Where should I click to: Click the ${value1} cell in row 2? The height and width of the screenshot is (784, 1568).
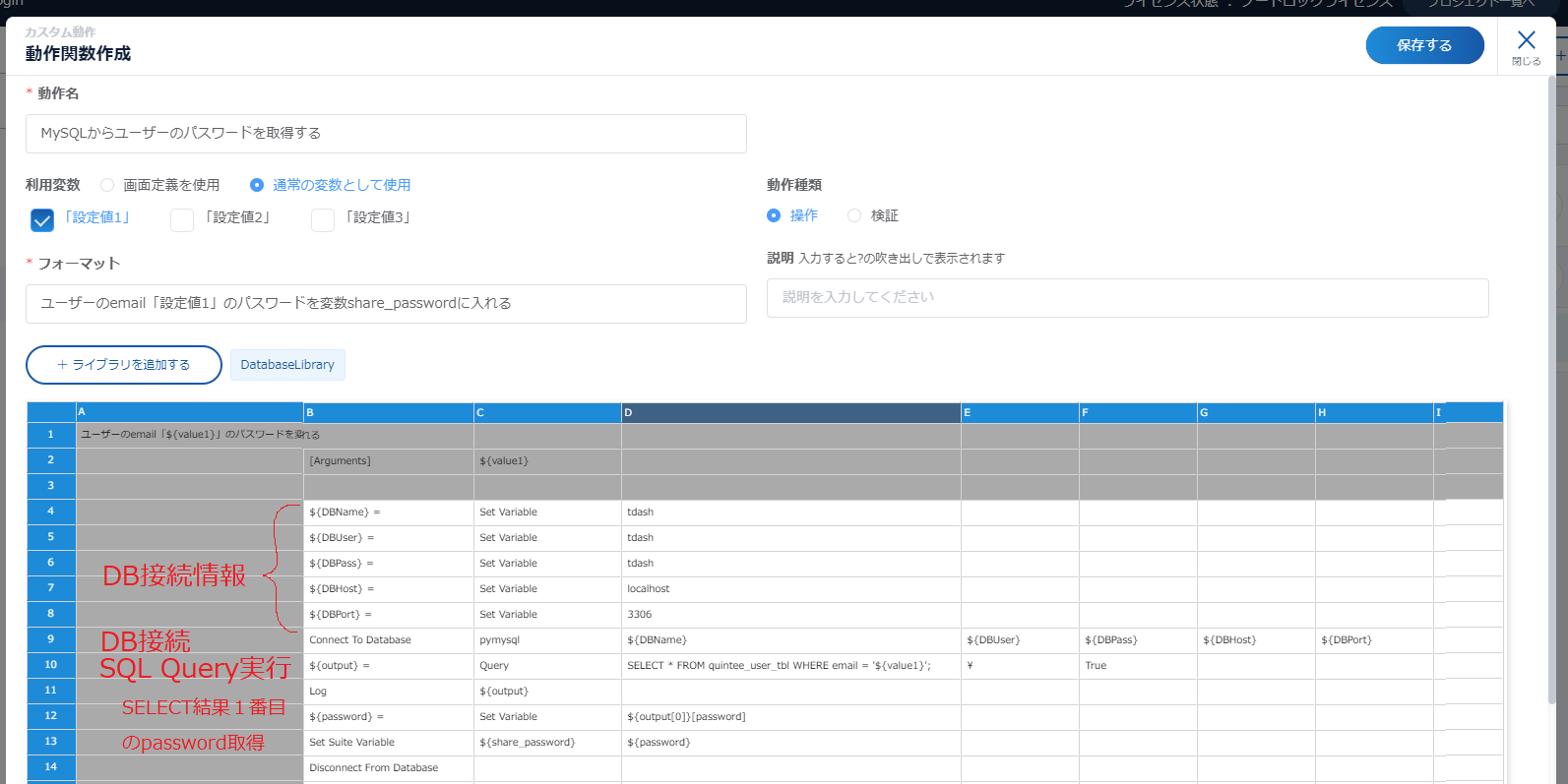(x=548, y=460)
